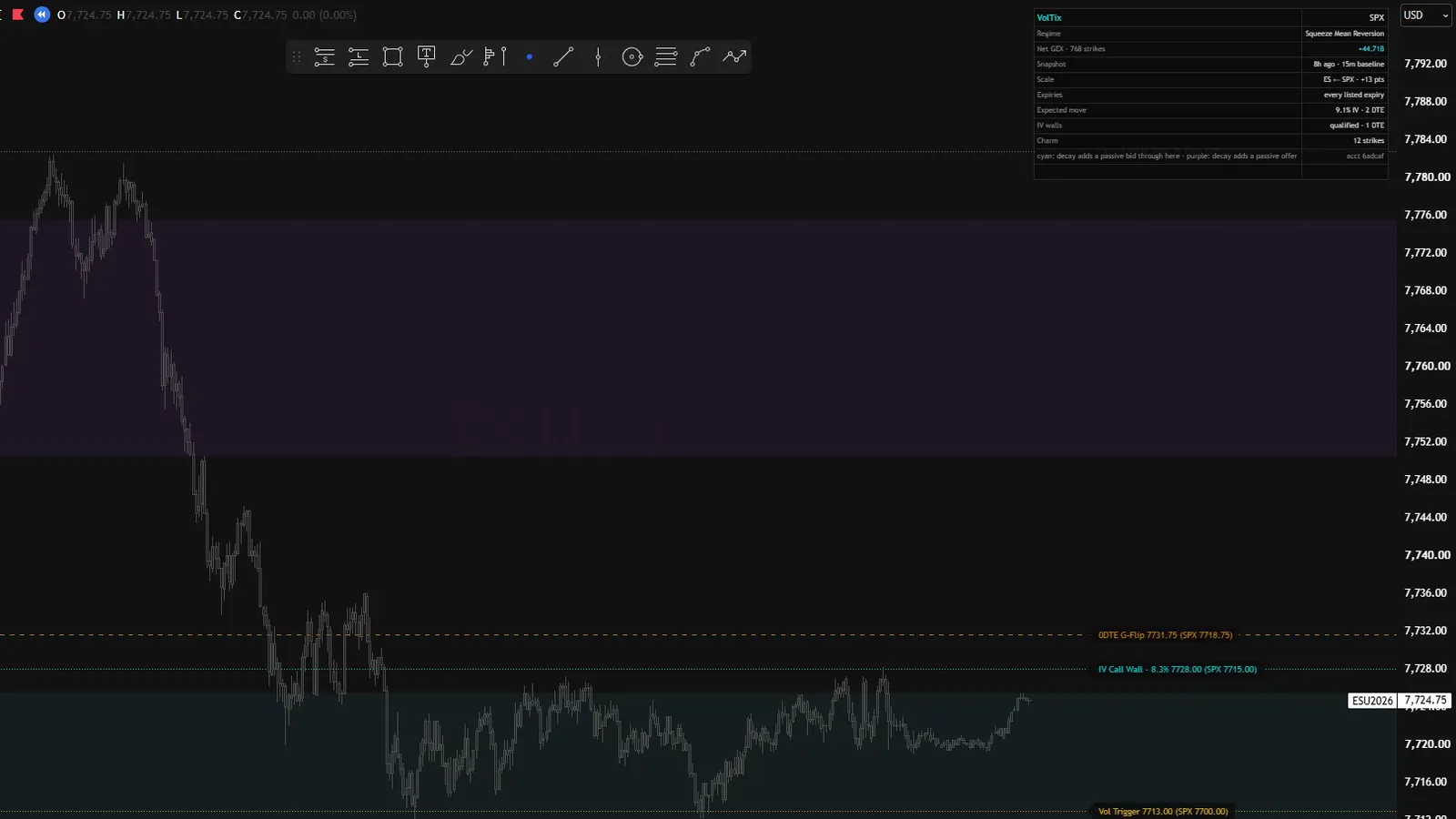Select the parallel horizontal lines tool
The height and width of the screenshot is (819, 1456).
click(x=666, y=56)
